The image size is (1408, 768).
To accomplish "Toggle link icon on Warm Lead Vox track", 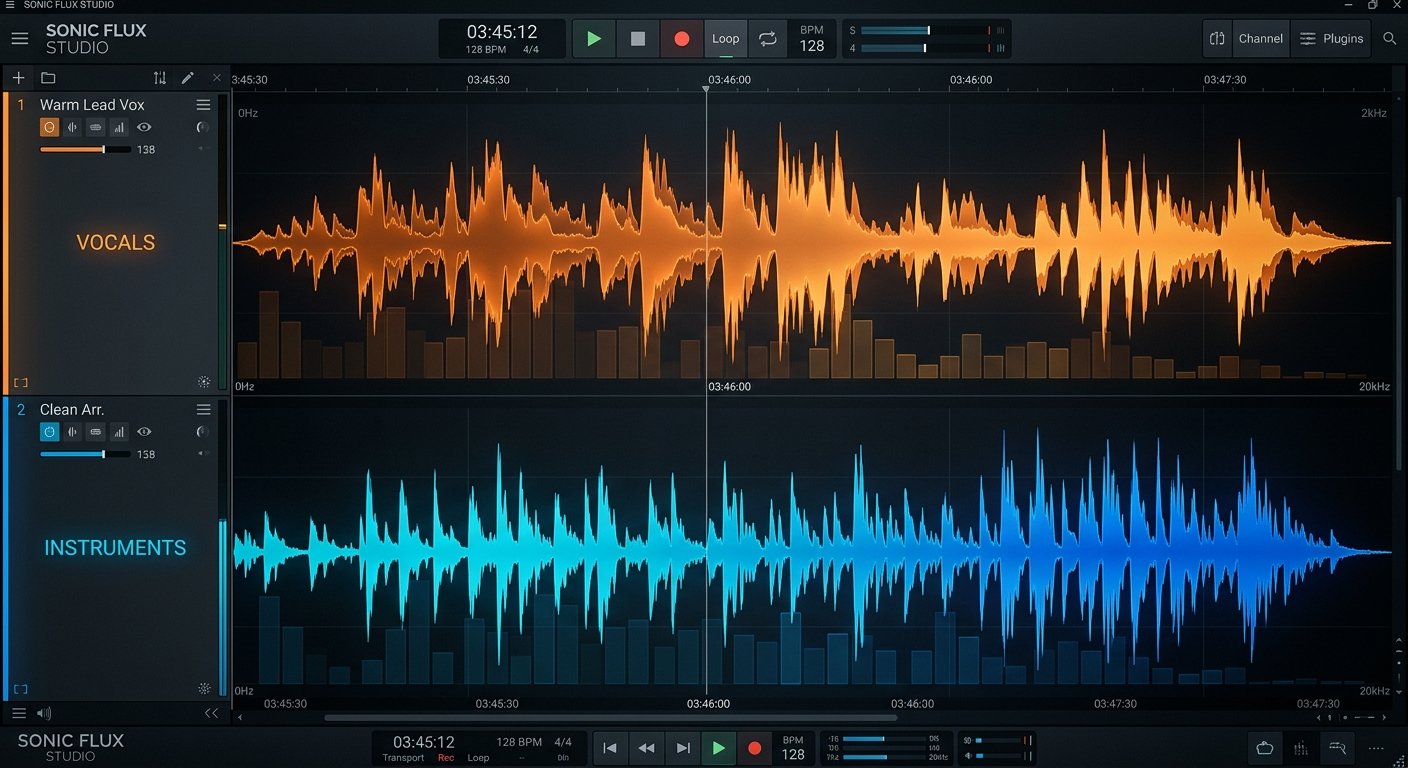I will pos(96,127).
